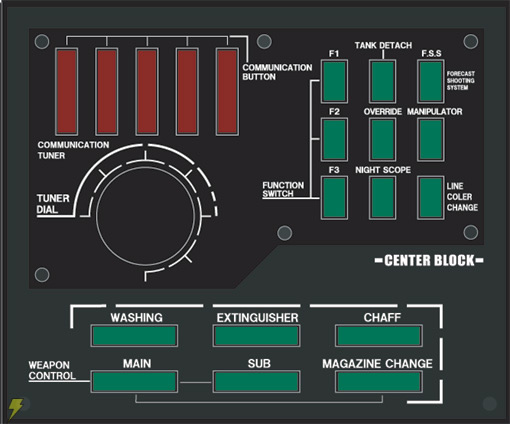
Task: Click the lightning bolt icon in the corner
Action: (x=15, y=408)
